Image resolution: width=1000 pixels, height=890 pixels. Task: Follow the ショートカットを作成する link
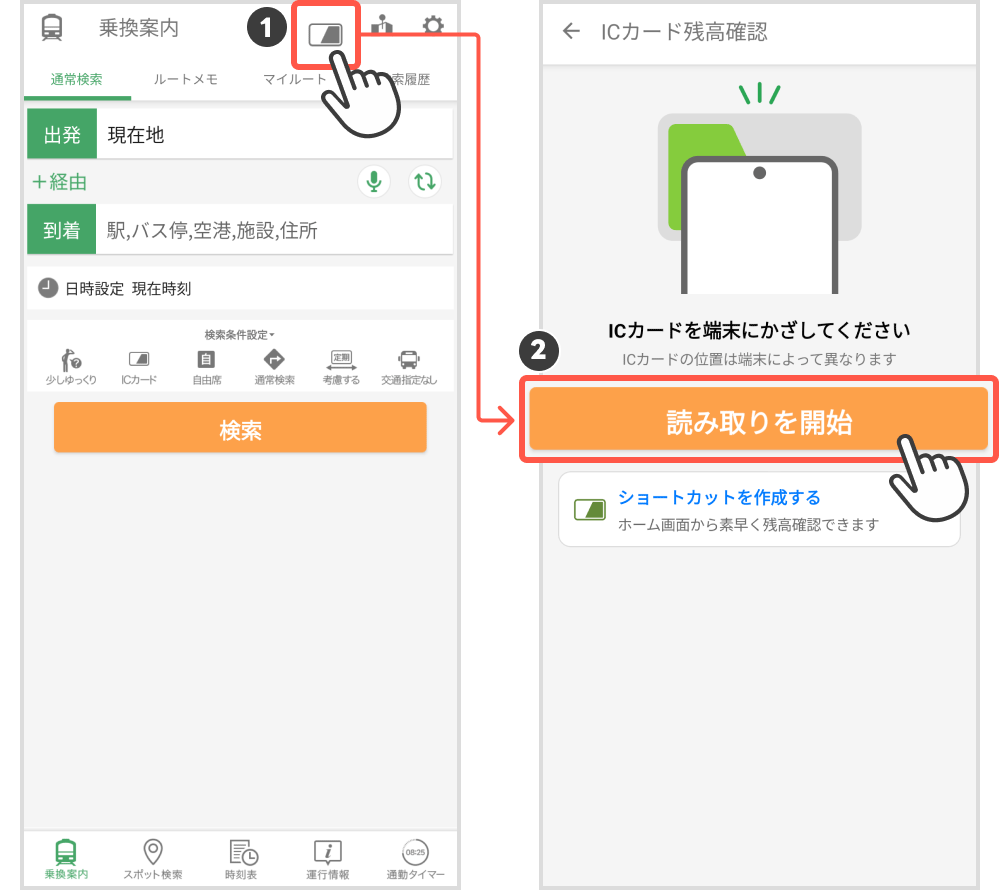point(720,498)
